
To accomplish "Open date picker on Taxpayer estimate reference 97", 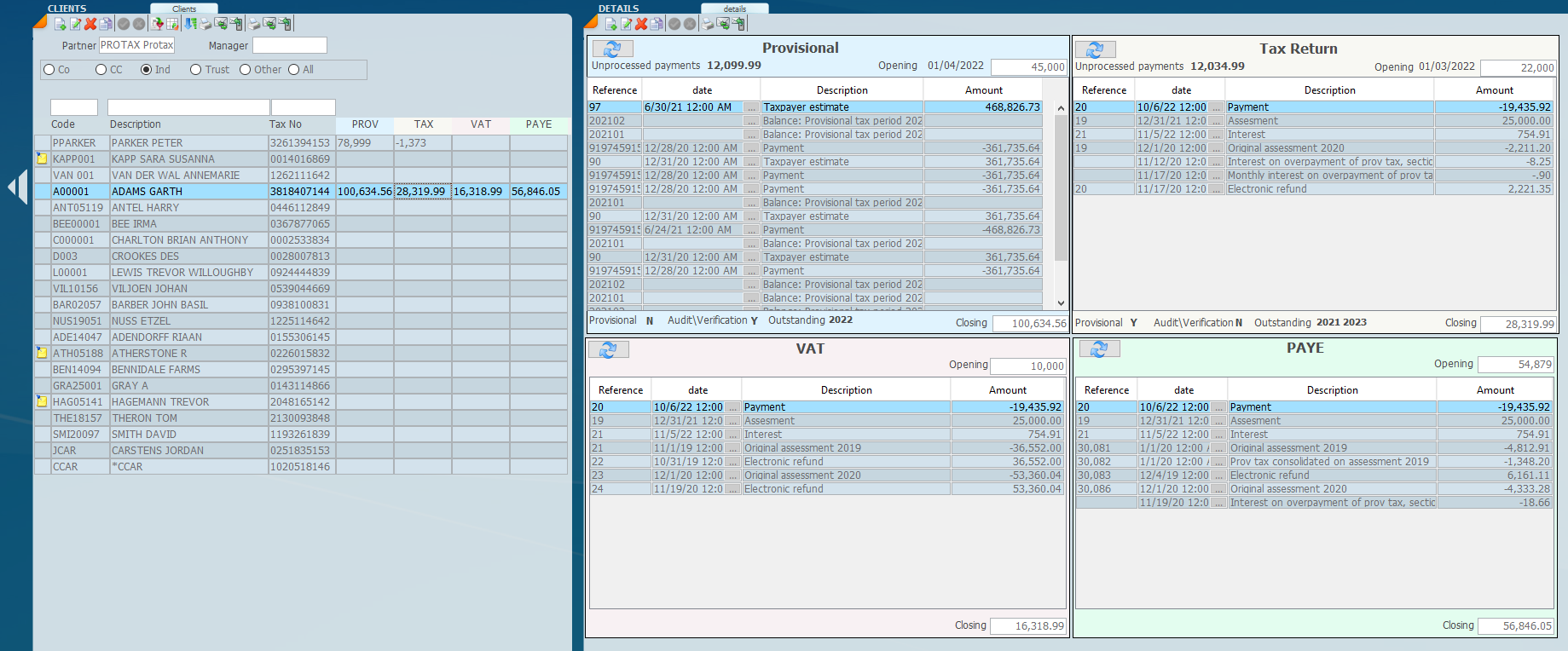I will (x=750, y=107).
